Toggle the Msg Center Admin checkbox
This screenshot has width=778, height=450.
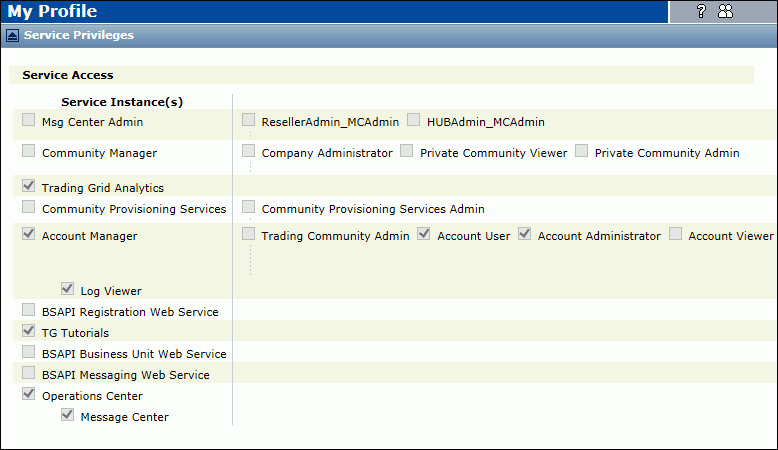pos(29,121)
